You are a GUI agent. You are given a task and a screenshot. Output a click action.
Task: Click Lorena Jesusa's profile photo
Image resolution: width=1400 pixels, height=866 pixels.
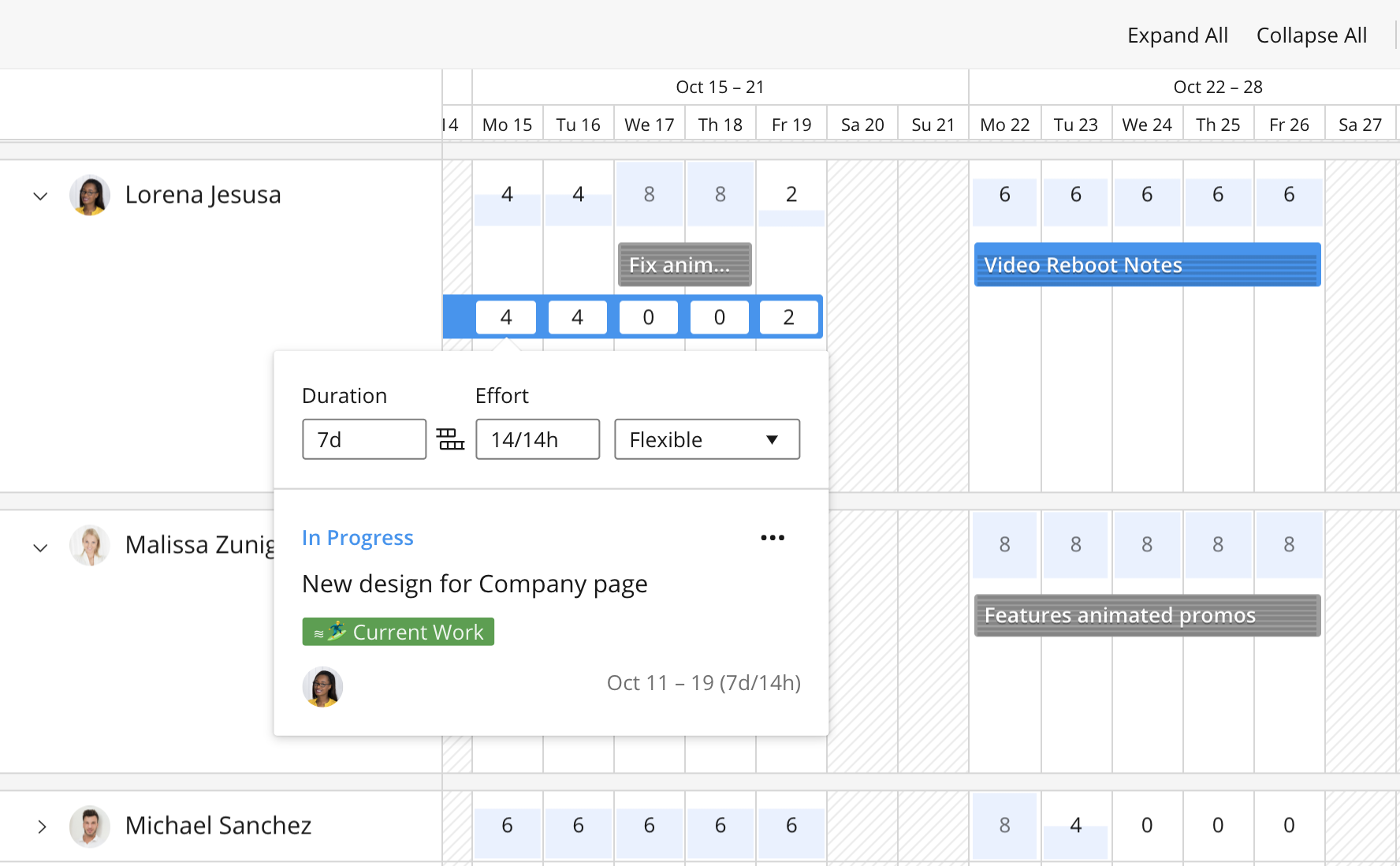click(x=89, y=195)
